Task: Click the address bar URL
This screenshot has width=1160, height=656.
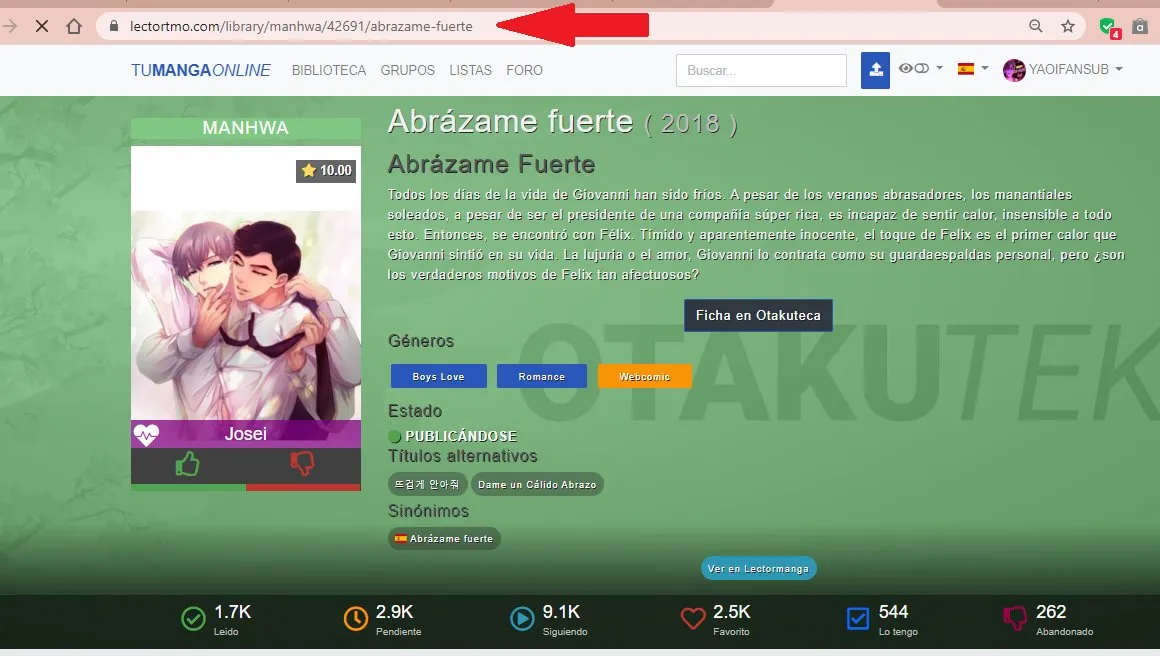Action: (x=301, y=27)
